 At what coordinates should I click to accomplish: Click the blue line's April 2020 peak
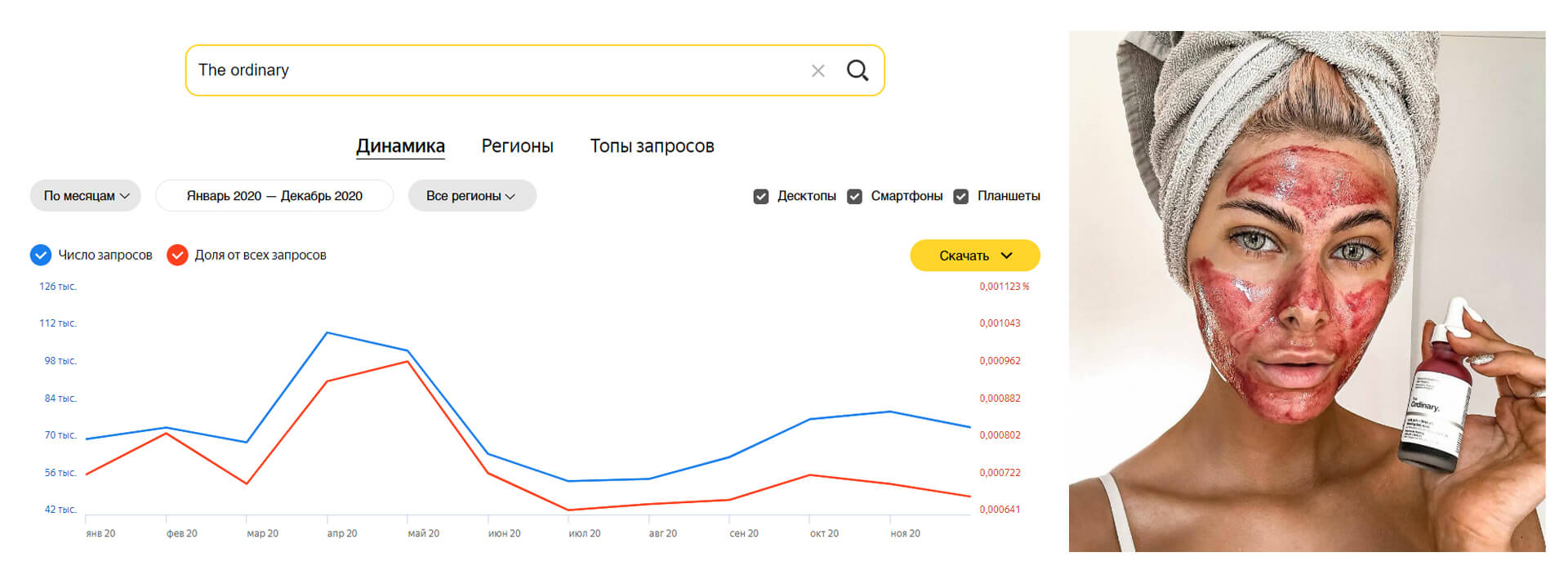pyautogui.click(x=327, y=333)
